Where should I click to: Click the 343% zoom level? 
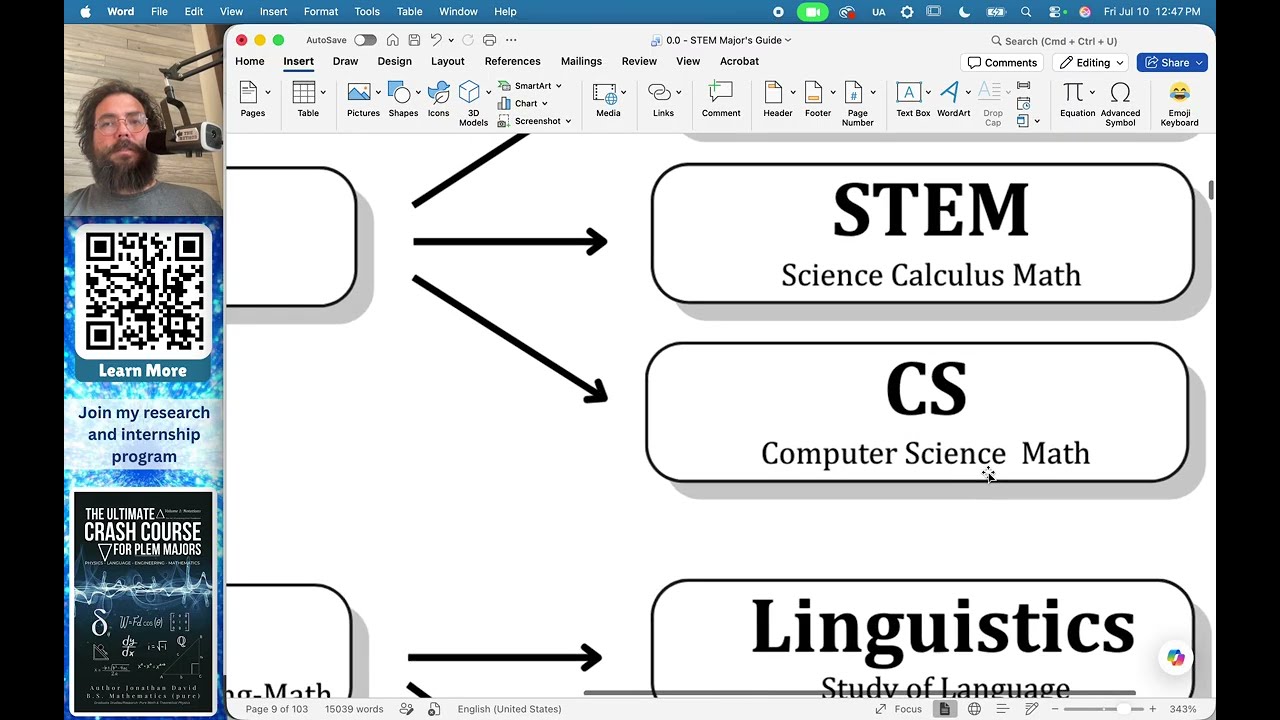(x=1183, y=709)
